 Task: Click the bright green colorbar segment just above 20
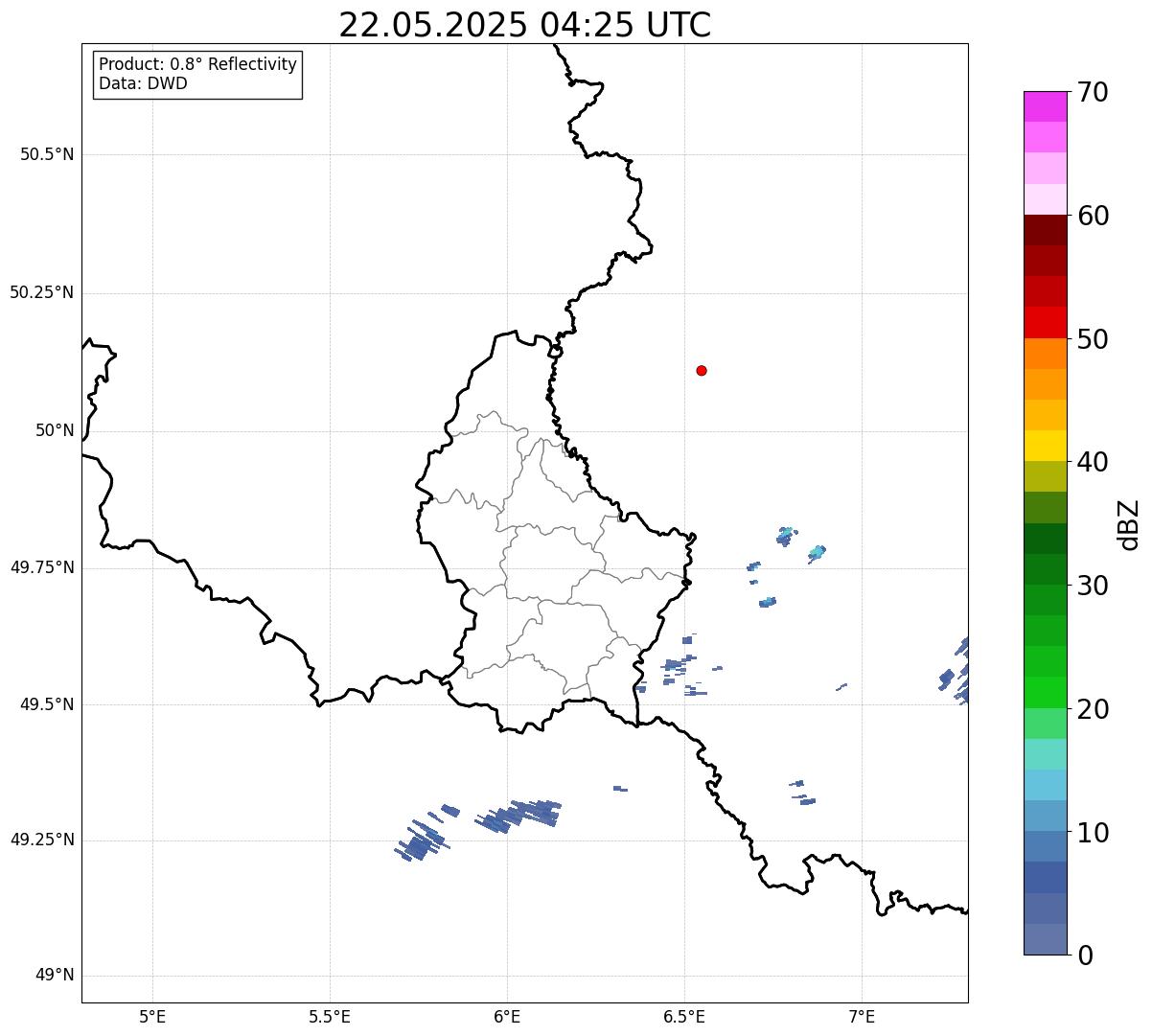1045,693
